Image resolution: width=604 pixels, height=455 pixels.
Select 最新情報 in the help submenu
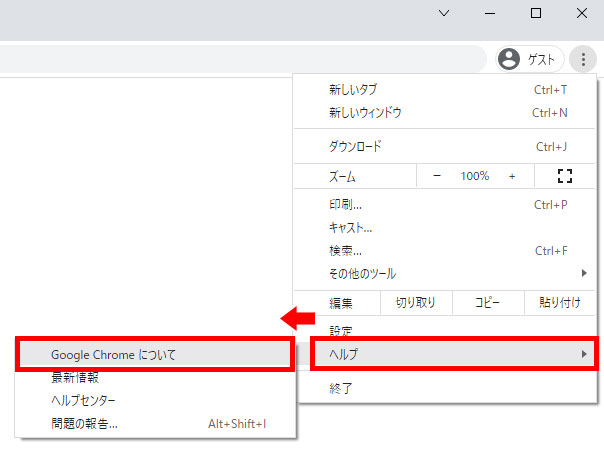click(155, 378)
